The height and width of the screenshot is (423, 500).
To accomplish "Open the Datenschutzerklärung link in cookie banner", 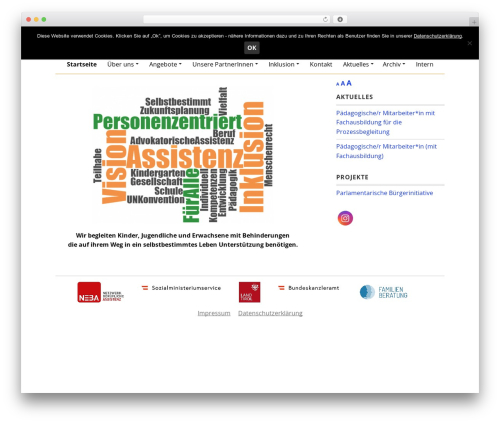I will (x=438, y=36).
